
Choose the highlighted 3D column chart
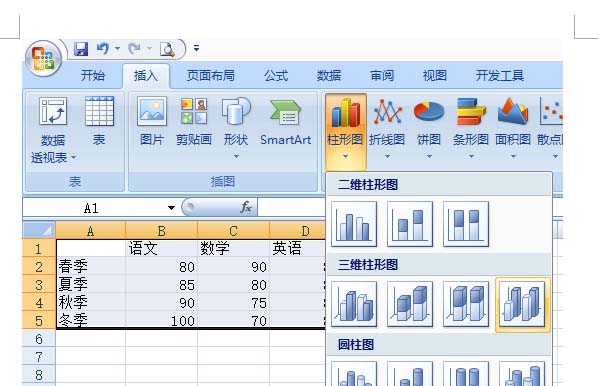[x=522, y=304]
